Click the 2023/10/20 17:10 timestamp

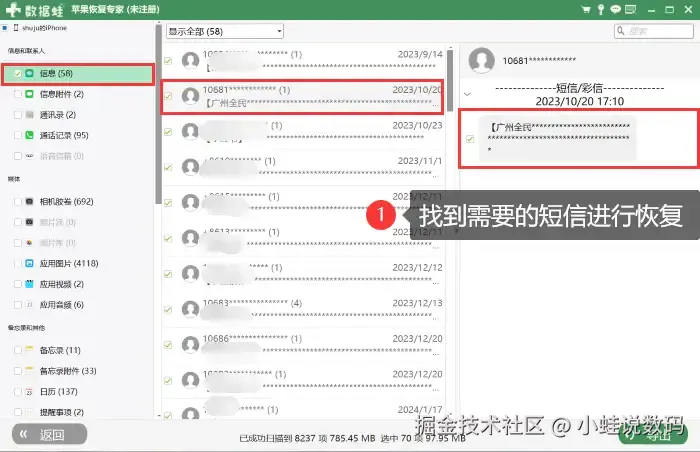(579, 101)
